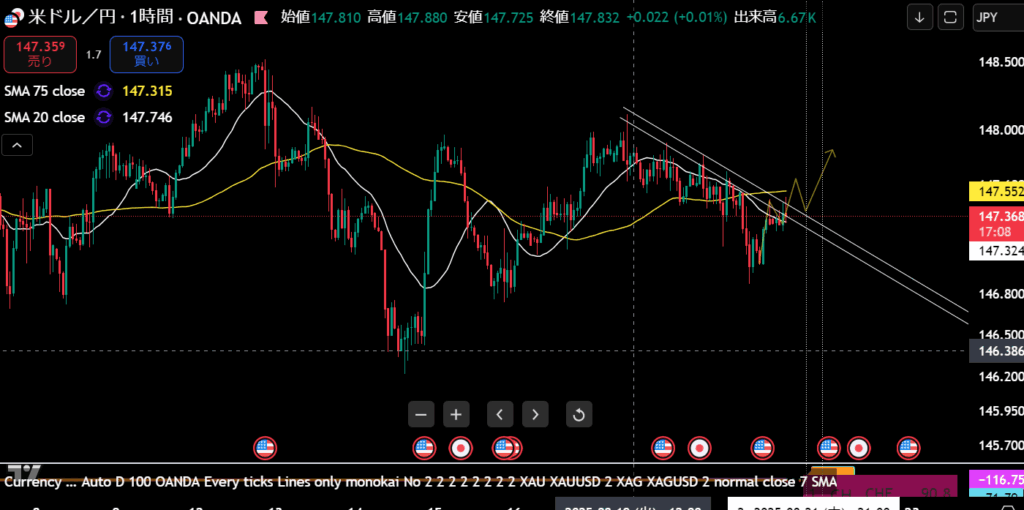Click the down-arrow button beside the JPY selector

click(x=920, y=17)
